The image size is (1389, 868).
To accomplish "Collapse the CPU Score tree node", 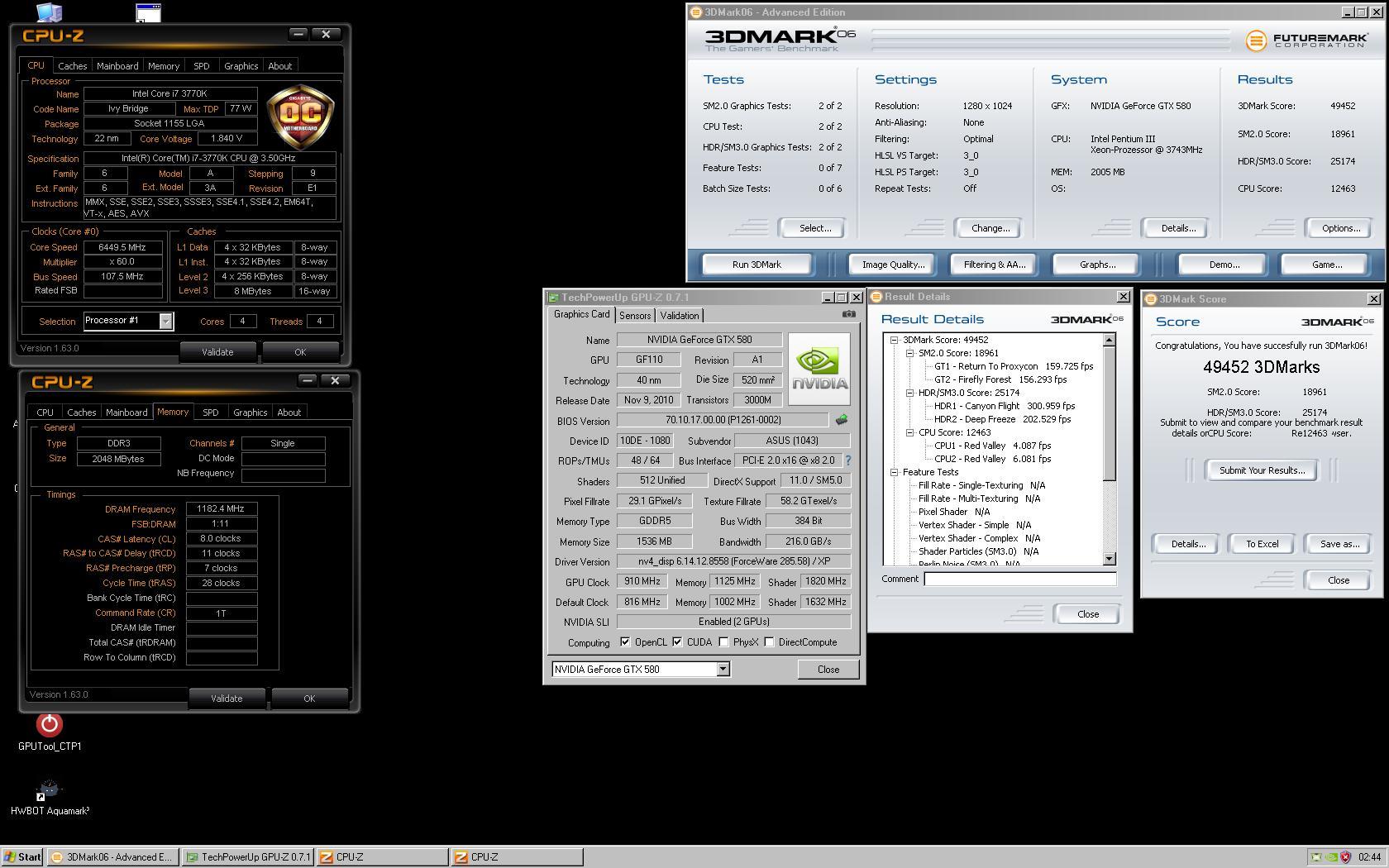I will coord(909,432).
